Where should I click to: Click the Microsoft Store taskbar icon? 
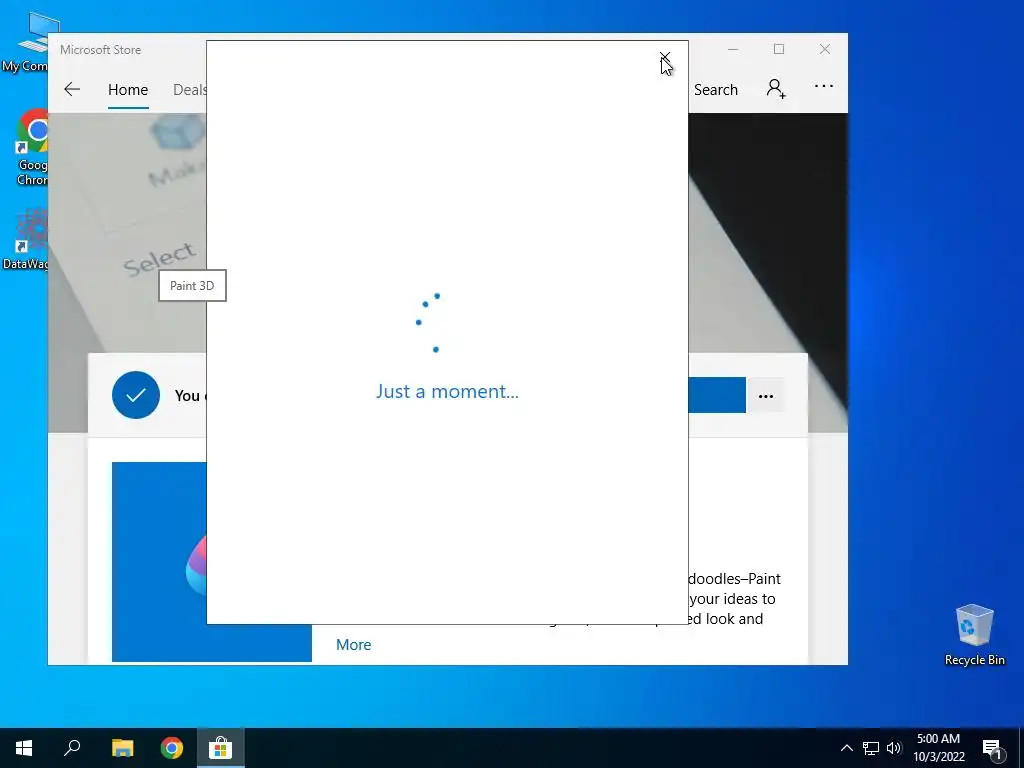[x=221, y=748]
